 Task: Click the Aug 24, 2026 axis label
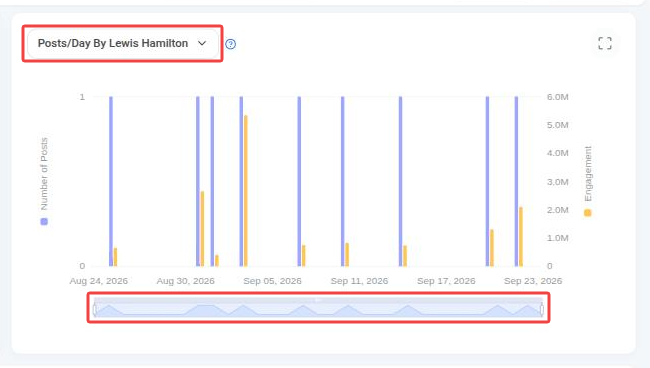[x=99, y=281]
